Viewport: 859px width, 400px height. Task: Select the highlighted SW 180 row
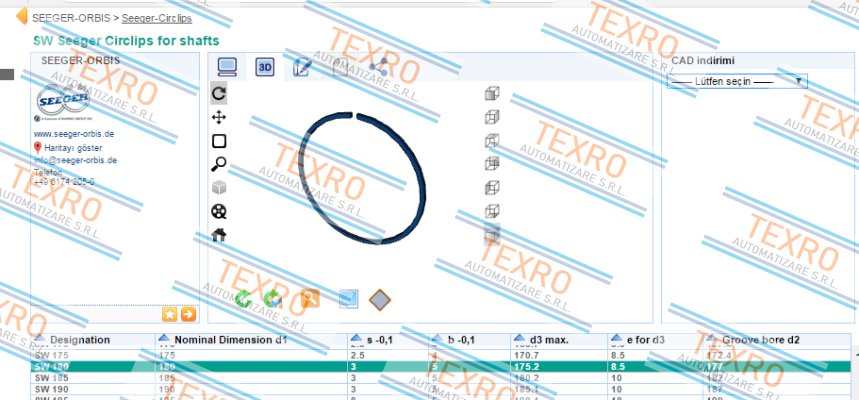click(440, 367)
